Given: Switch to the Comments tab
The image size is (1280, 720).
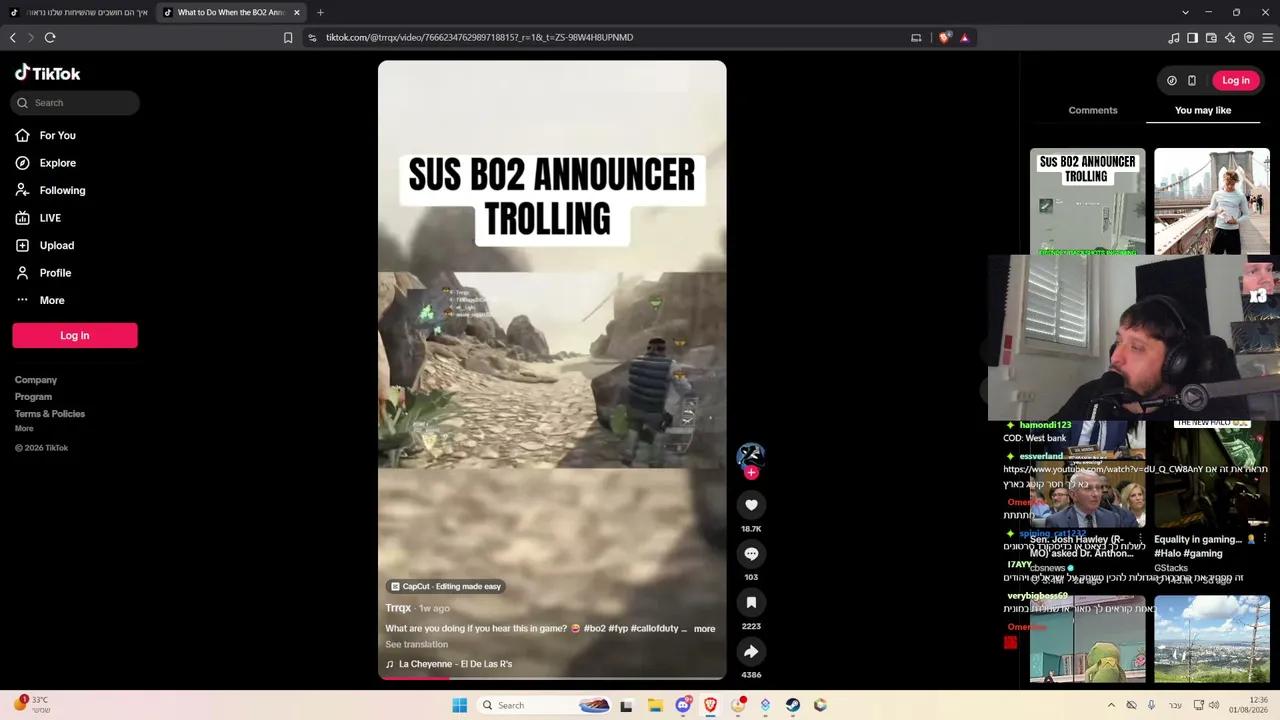Looking at the screenshot, I should point(1093,110).
